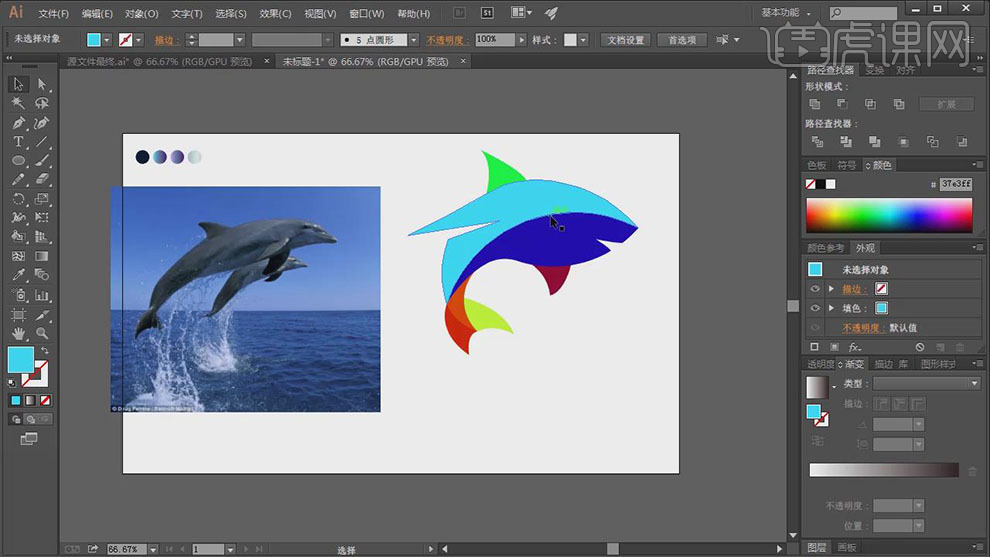Open the 效果(C) menu
Screen dimensions: 990x557
(275, 14)
